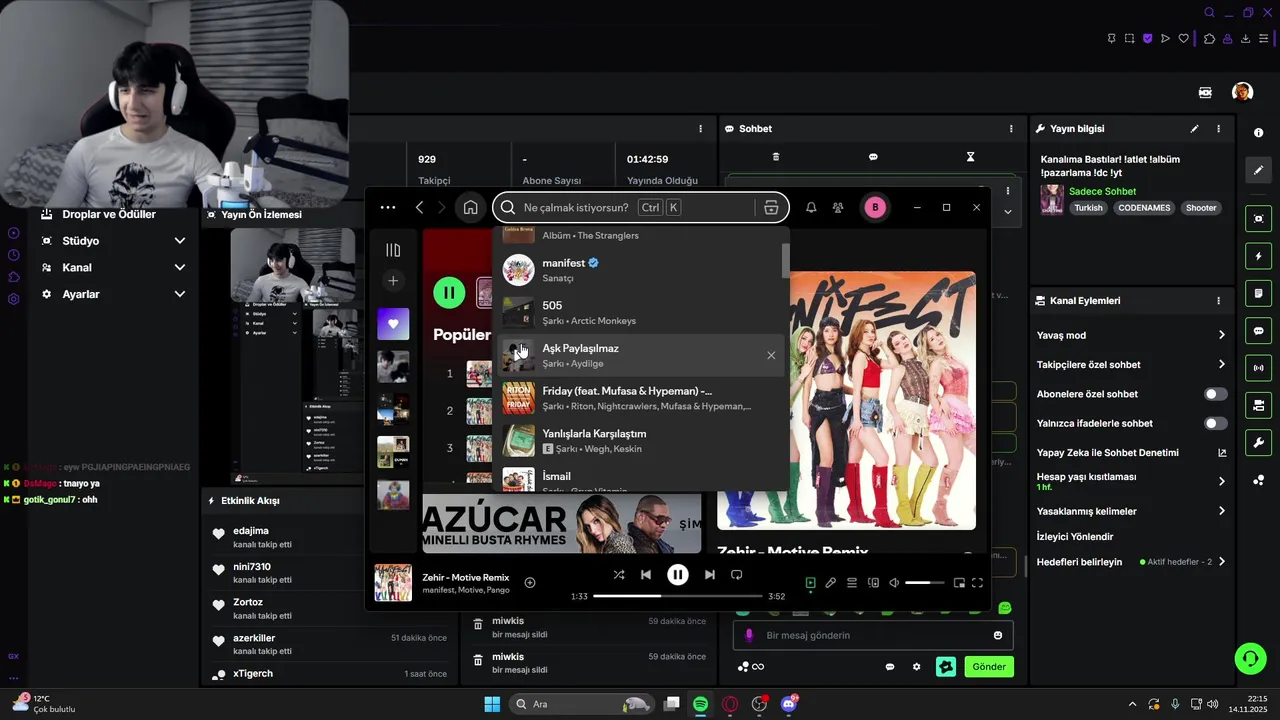Skip to the next track
This screenshot has width=1280, height=720.
pyautogui.click(x=709, y=575)
